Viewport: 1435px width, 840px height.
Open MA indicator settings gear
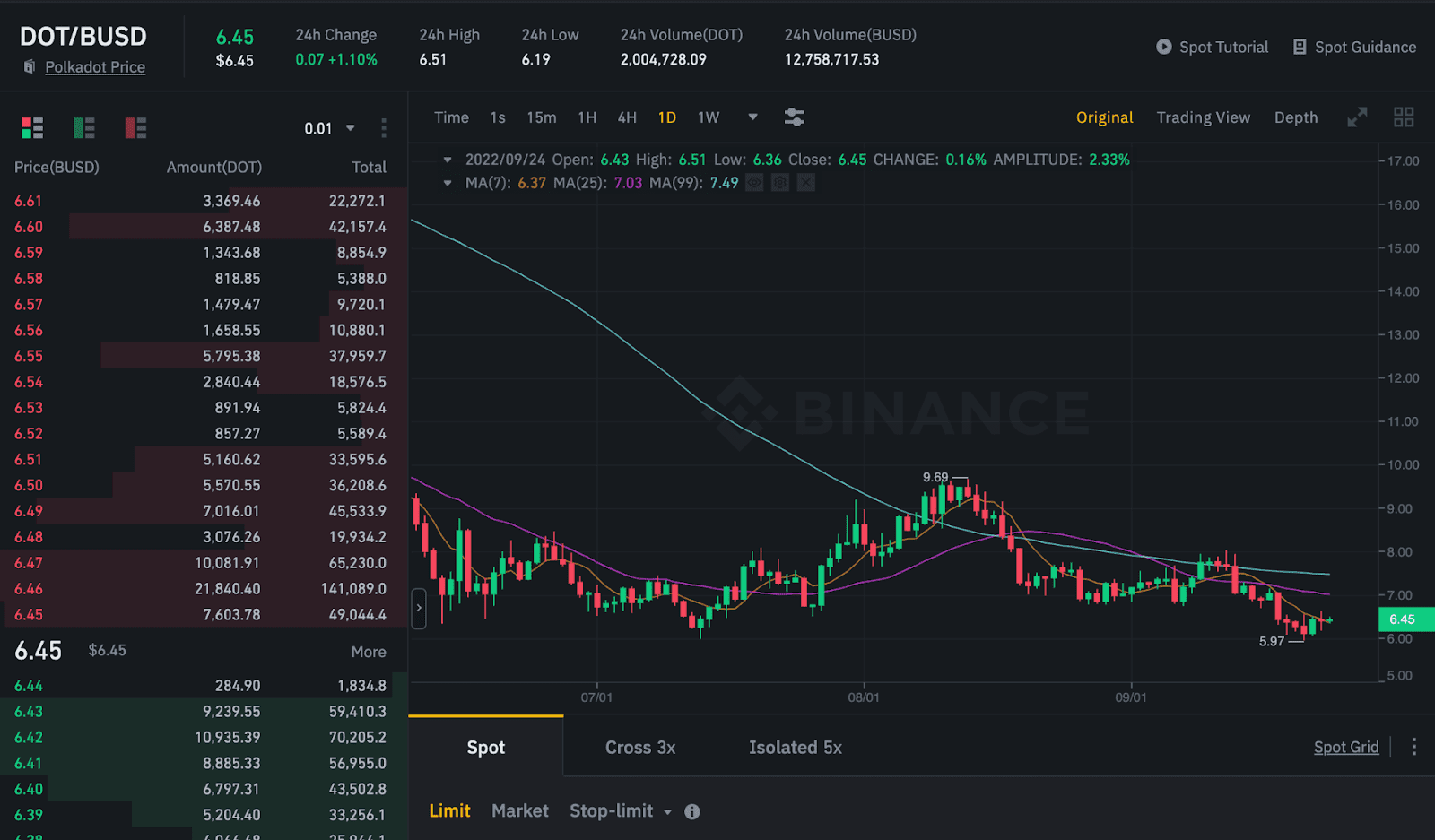[x=780, y=183]
